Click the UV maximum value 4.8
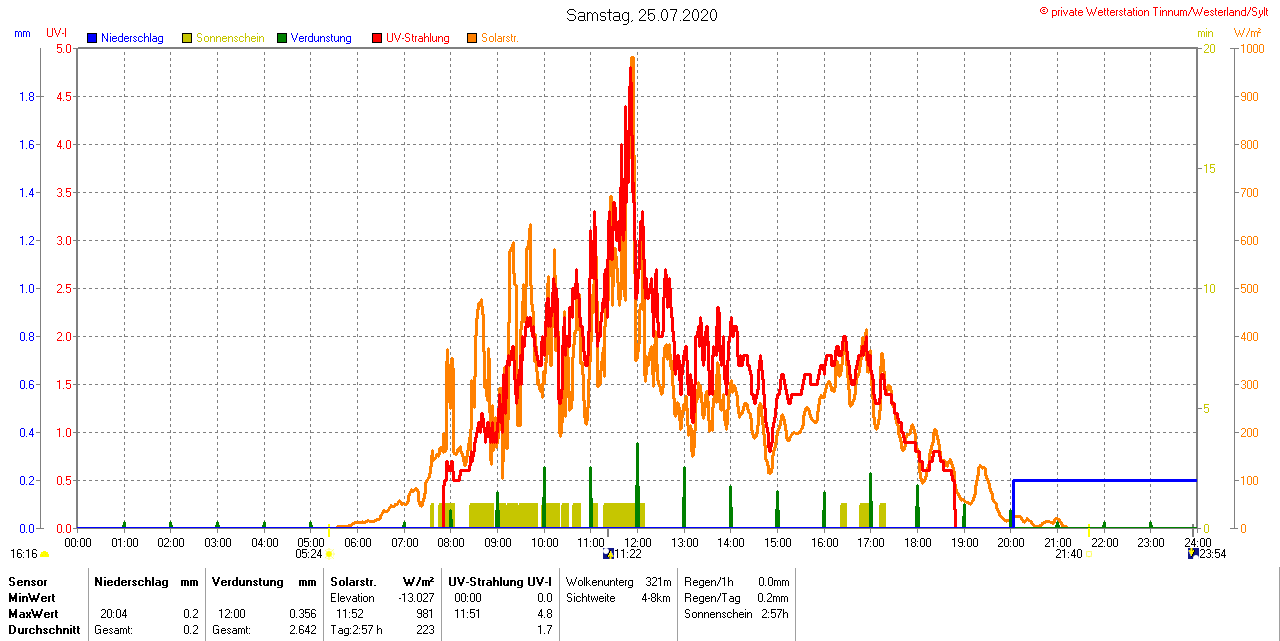 tap(544, 613)
